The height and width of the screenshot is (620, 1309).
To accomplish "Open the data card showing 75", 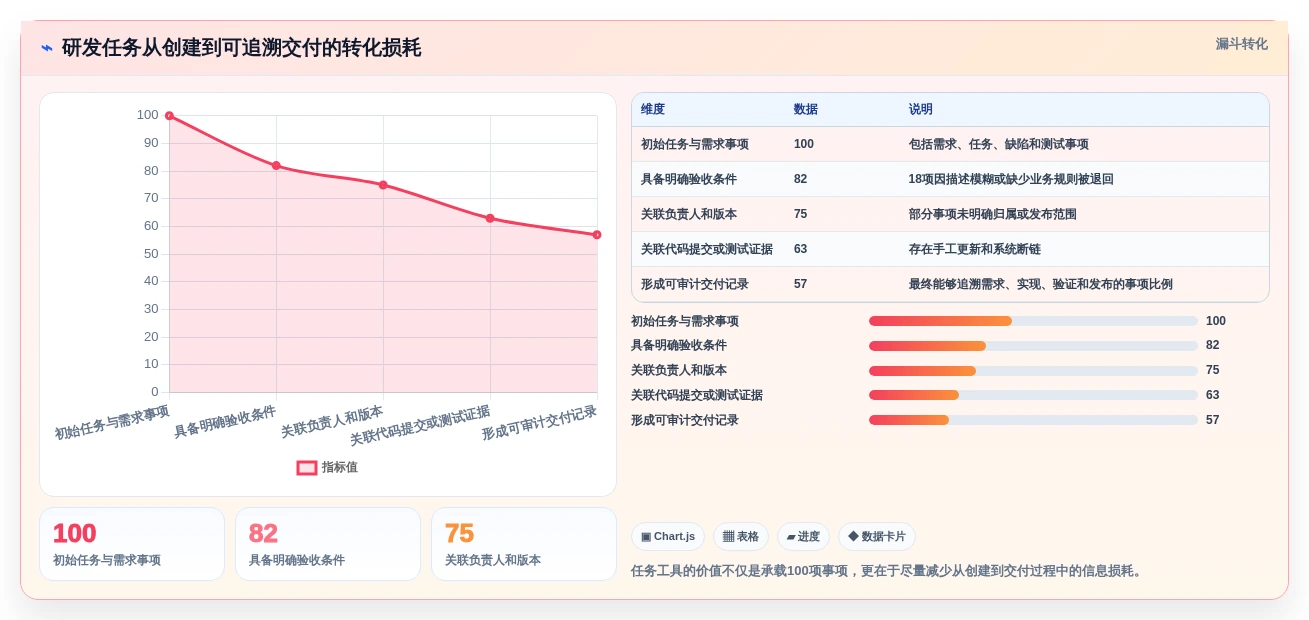I will [x=524, y=544].
